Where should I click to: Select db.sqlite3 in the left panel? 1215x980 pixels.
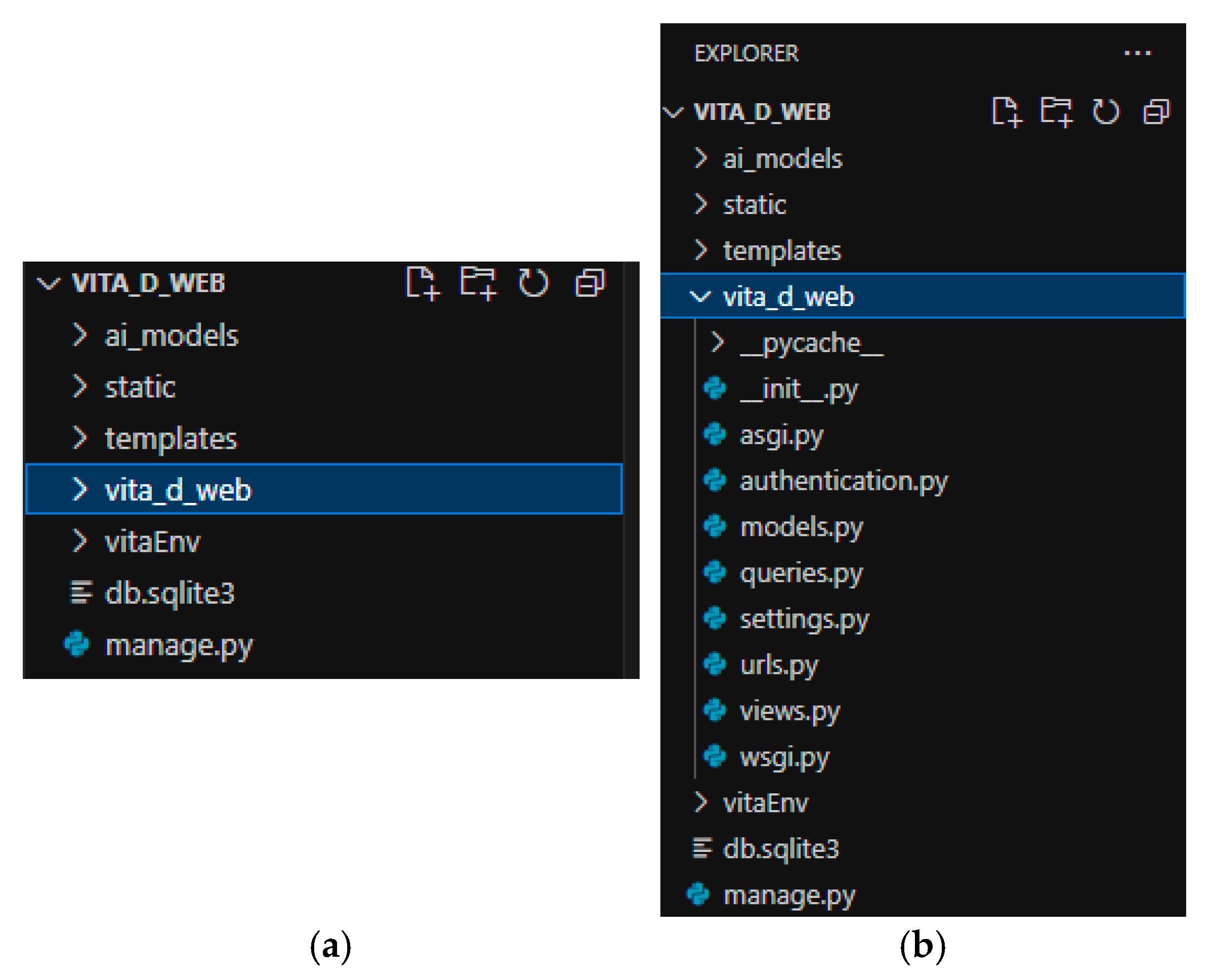point(170,593)
